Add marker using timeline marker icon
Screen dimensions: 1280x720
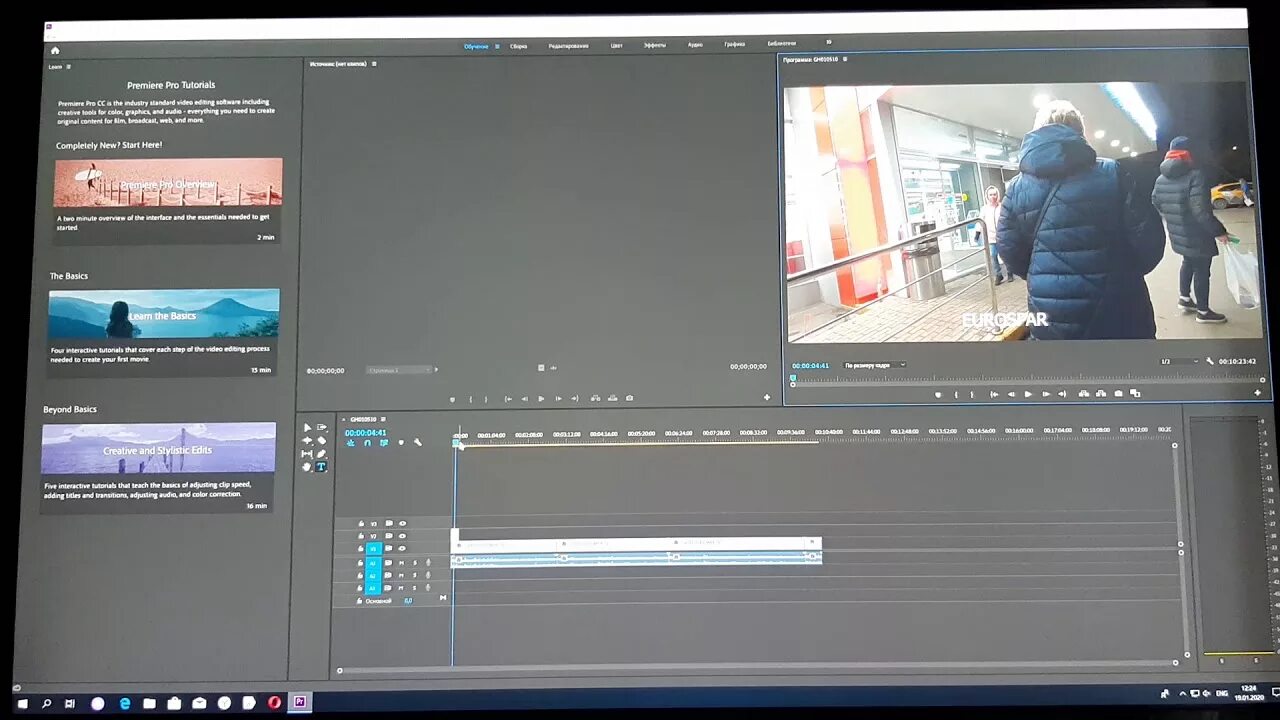[401, 442]
